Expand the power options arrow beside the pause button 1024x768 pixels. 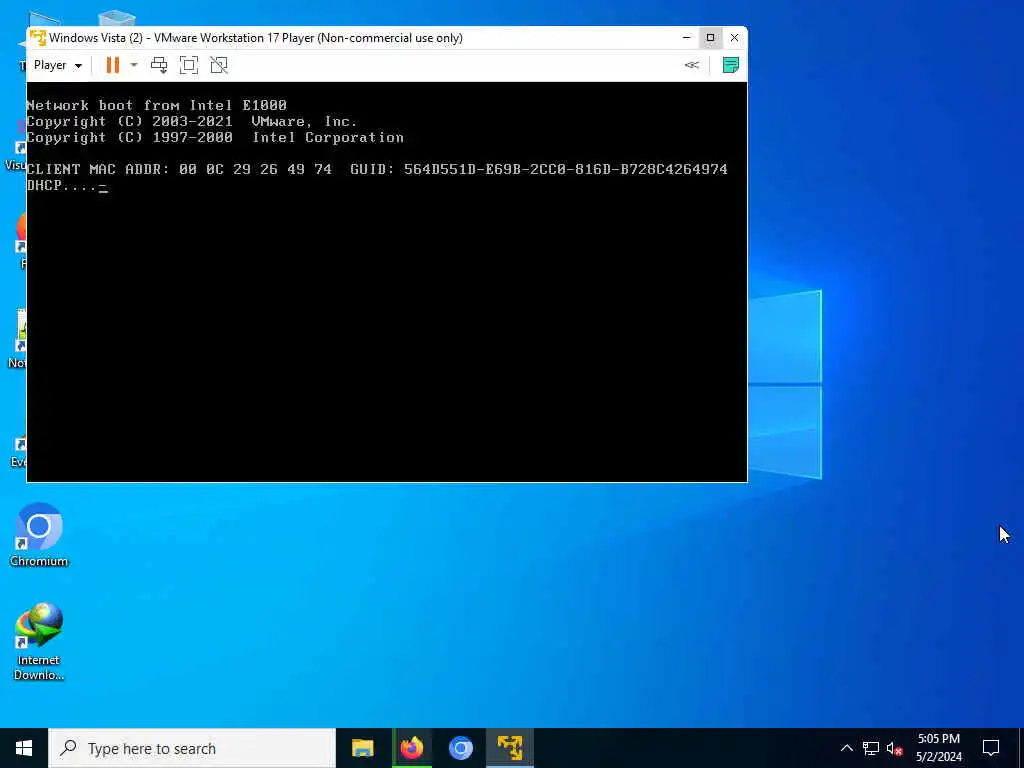click(134, 65)
